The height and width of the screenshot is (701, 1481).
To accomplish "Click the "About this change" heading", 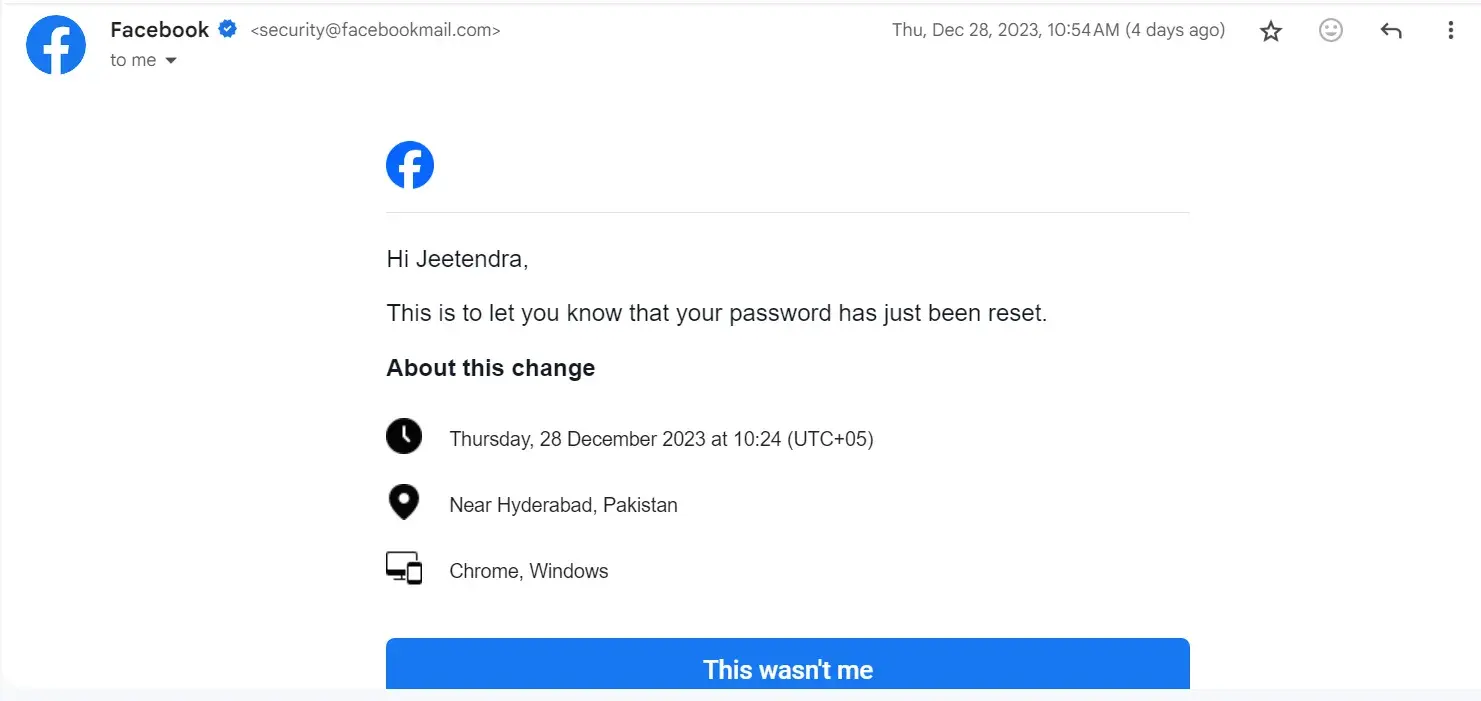I will [x=491, y=368].
